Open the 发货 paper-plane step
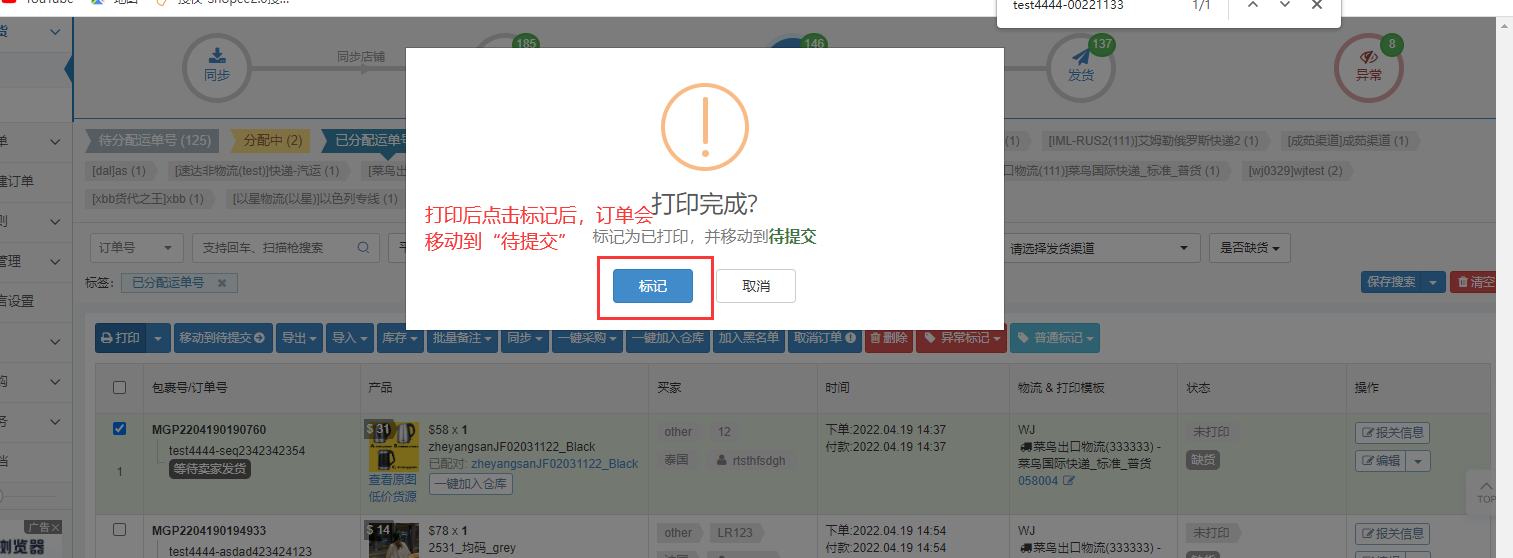This screenshot has height=558, width=1513. (1081, 66)
